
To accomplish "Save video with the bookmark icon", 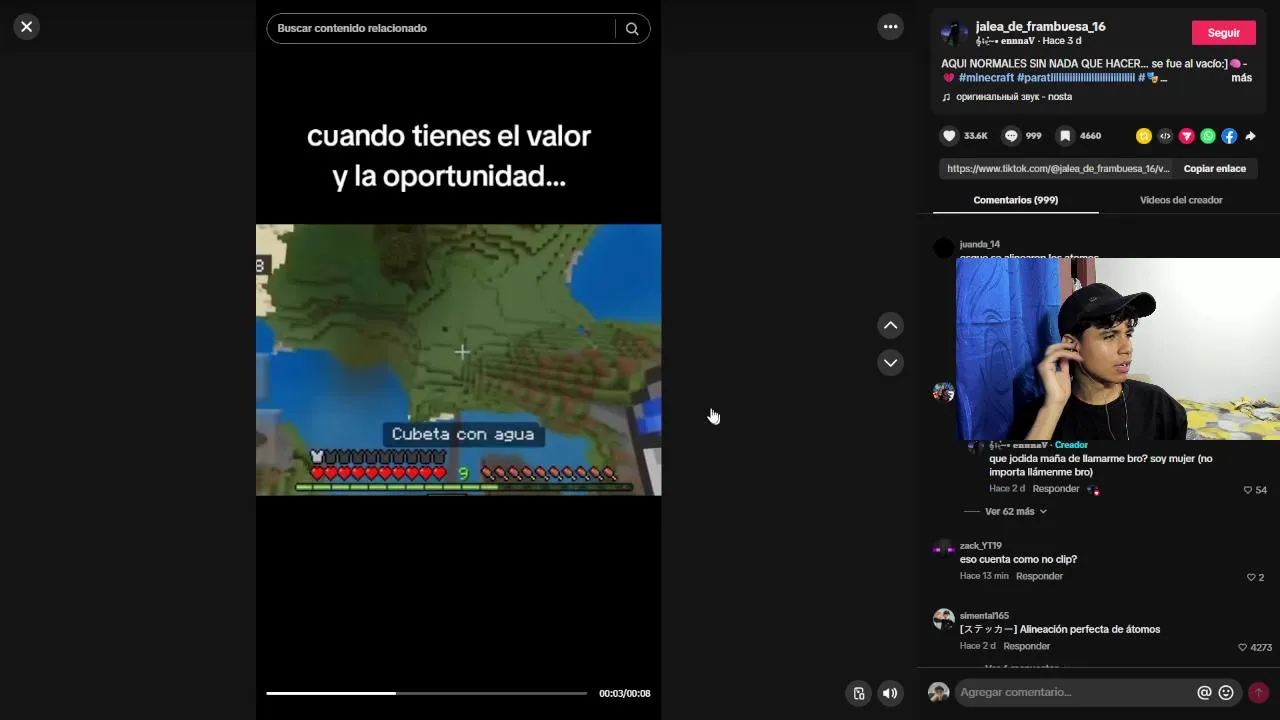I will (1066, 136).
